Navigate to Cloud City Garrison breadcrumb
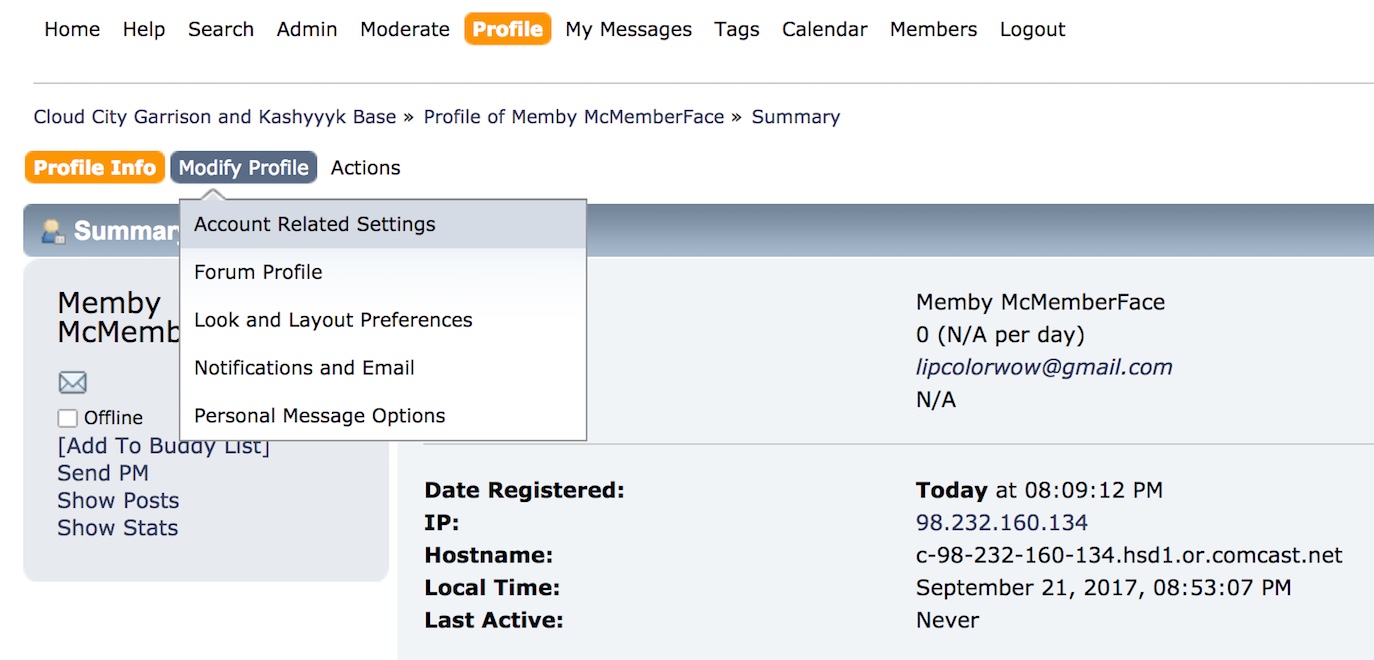Image resolution: width=1374 pixels, height=660 pixels. (x=215, y=117)
